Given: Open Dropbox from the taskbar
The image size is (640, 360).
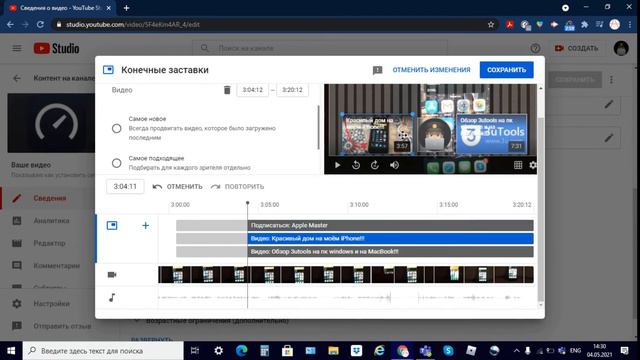Looking at the screenshot, I should point(356,351).
